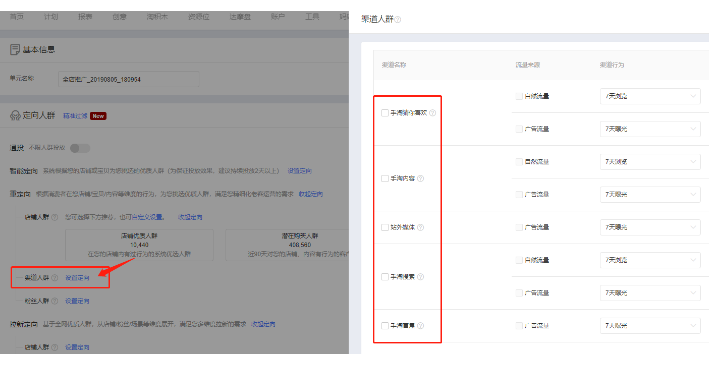Image resolution: width=709 pixels, height=371 pixels.
Task: Open behavior dropdown for 手淘内容 natural traffic
Action: pos(650,162)
